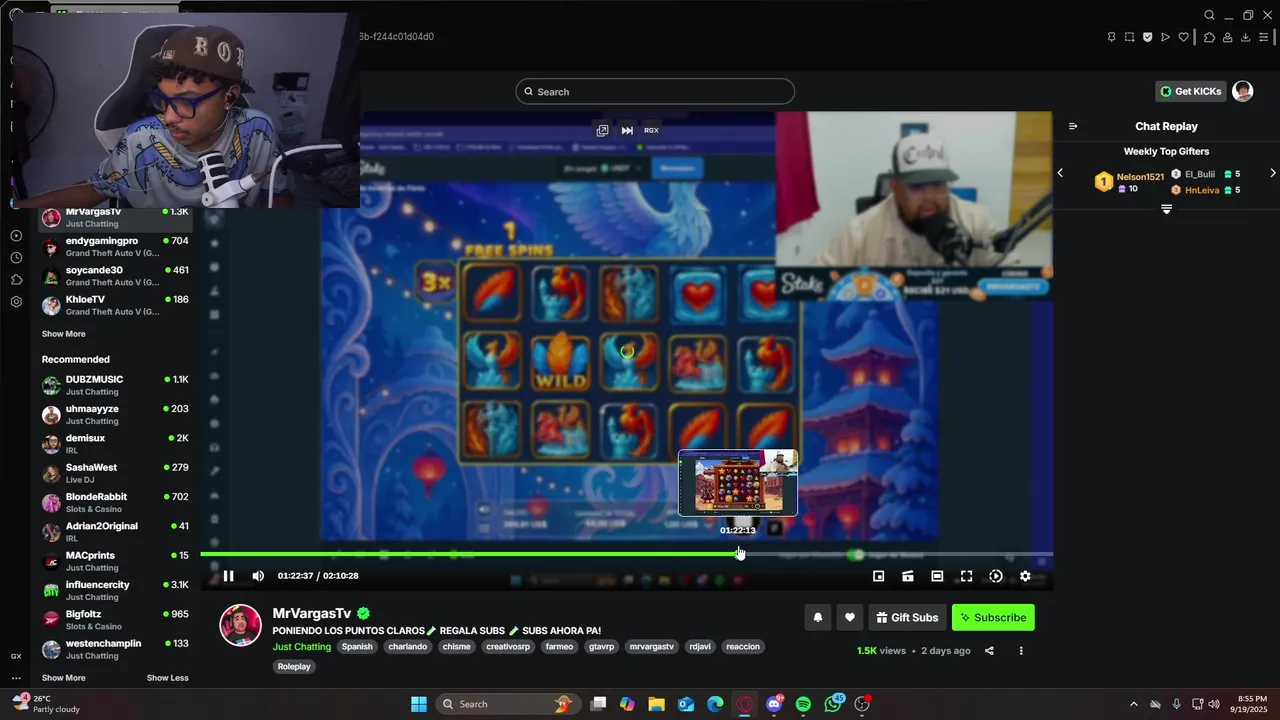Seek video using the green progress bar

(x=626, y=554)
